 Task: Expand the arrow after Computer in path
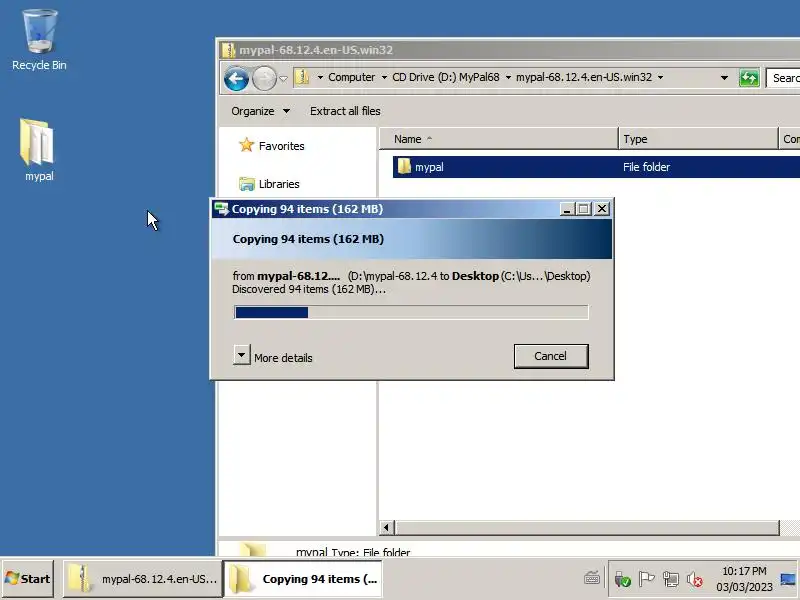[384, 78]
